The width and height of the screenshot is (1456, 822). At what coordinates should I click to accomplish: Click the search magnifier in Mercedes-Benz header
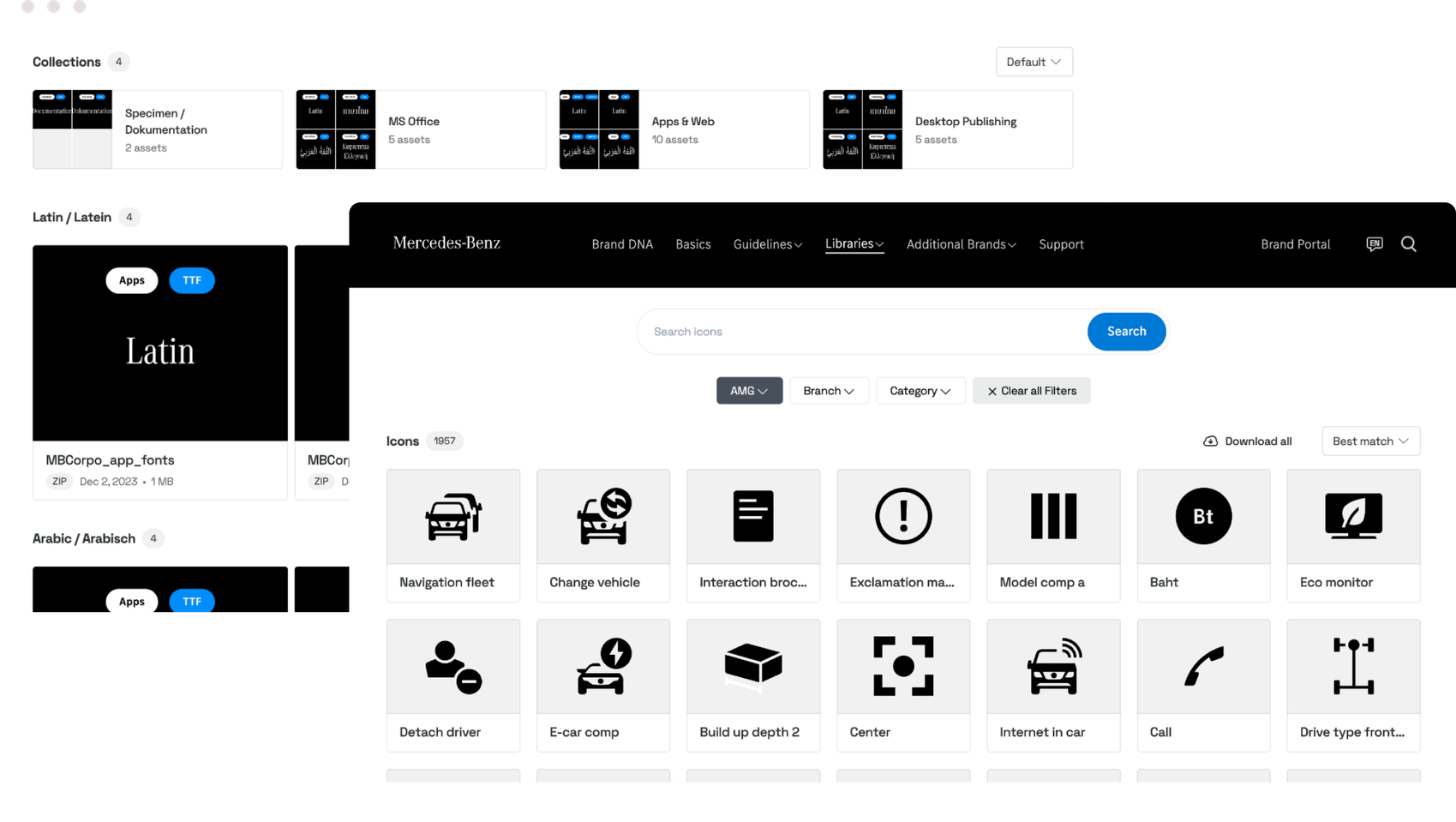[x=1408, y=244]
